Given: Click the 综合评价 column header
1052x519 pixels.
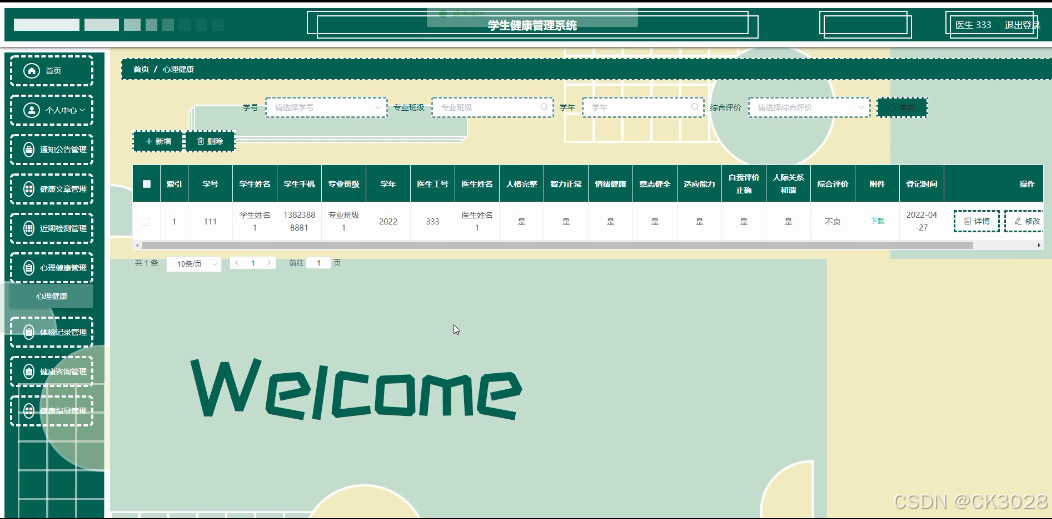Looking at the screenshot, I should coord(833,184).
